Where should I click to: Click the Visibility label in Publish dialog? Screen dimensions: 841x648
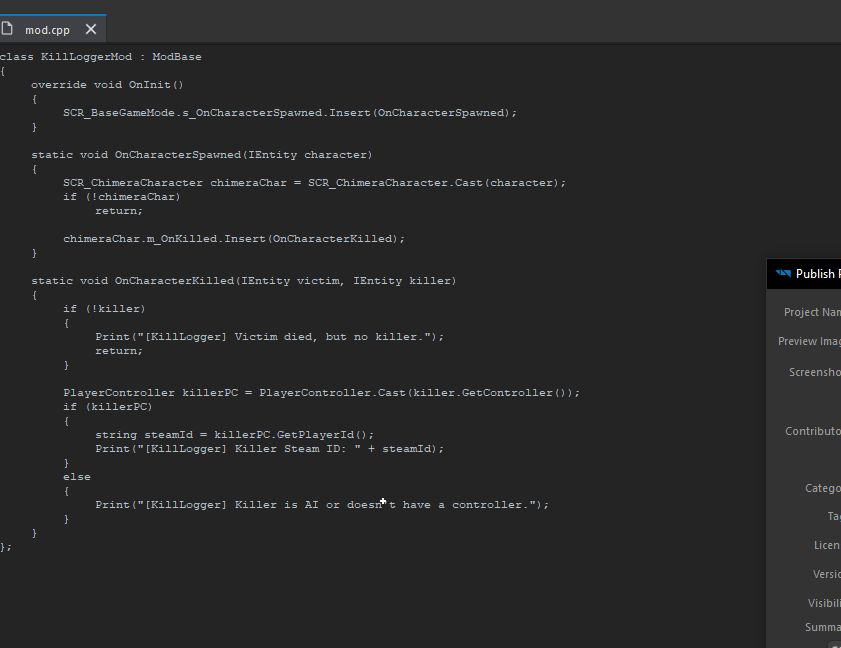(x=823, y=603)
